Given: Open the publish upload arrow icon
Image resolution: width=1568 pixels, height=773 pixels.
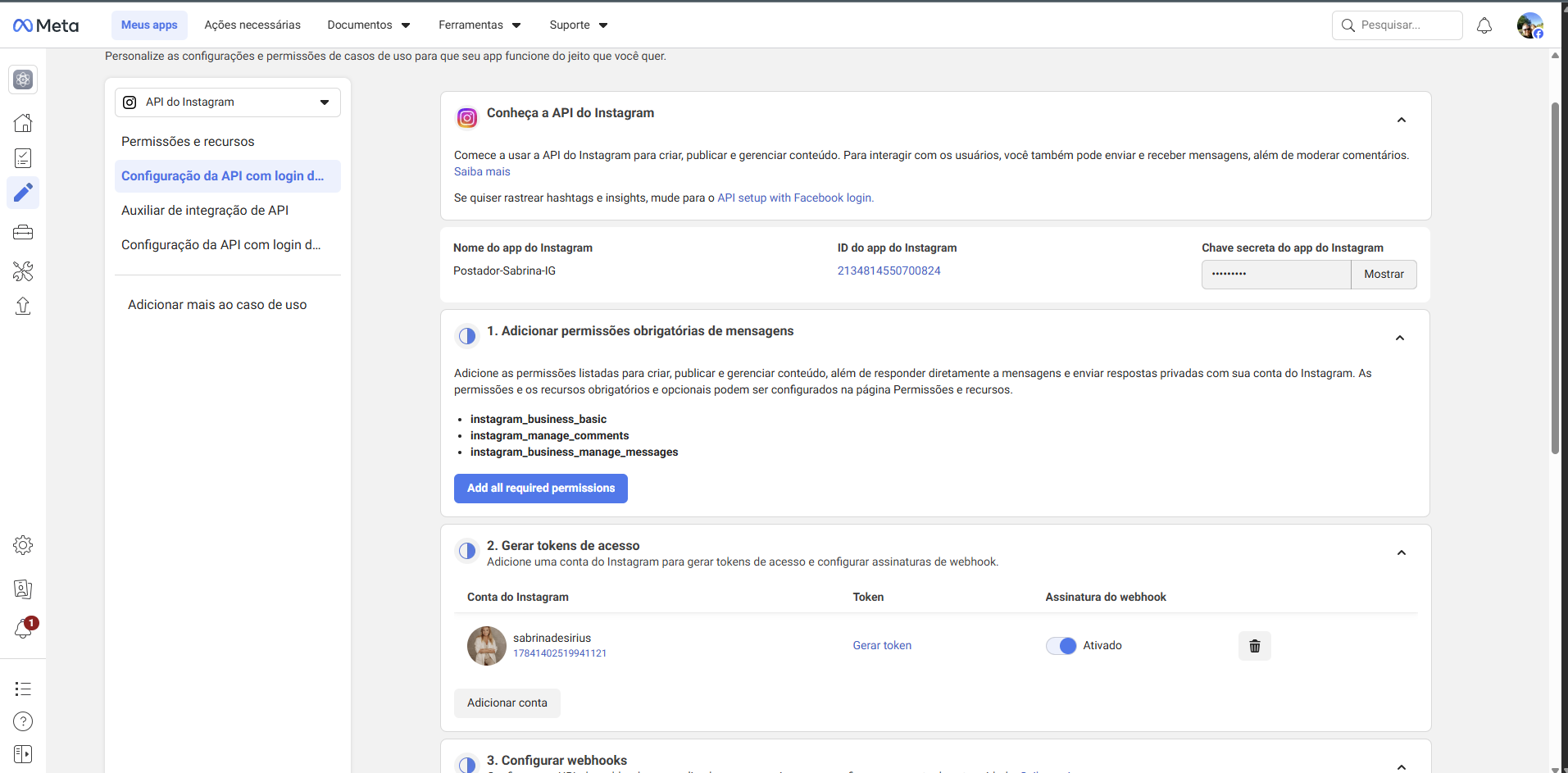Looking at the screenshot, I should pos(23,306).
